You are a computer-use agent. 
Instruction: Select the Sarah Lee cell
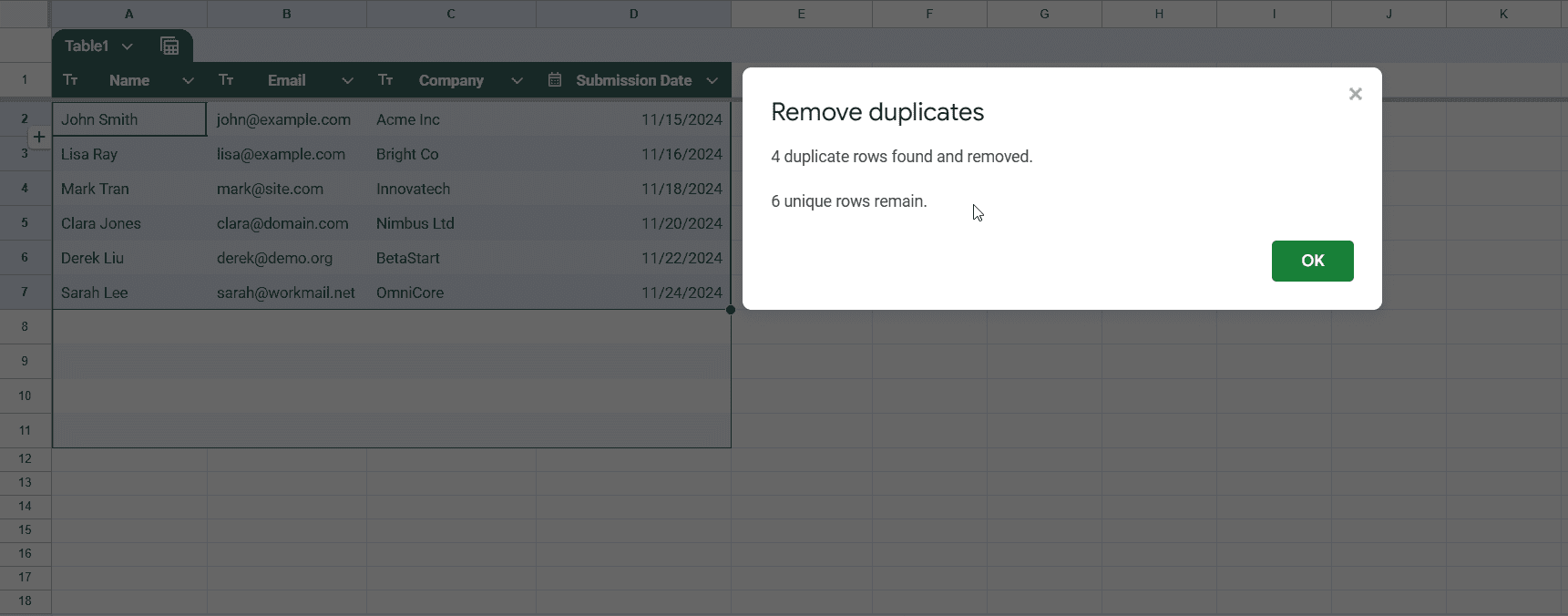pyautogui.click(x=129, y=293)
